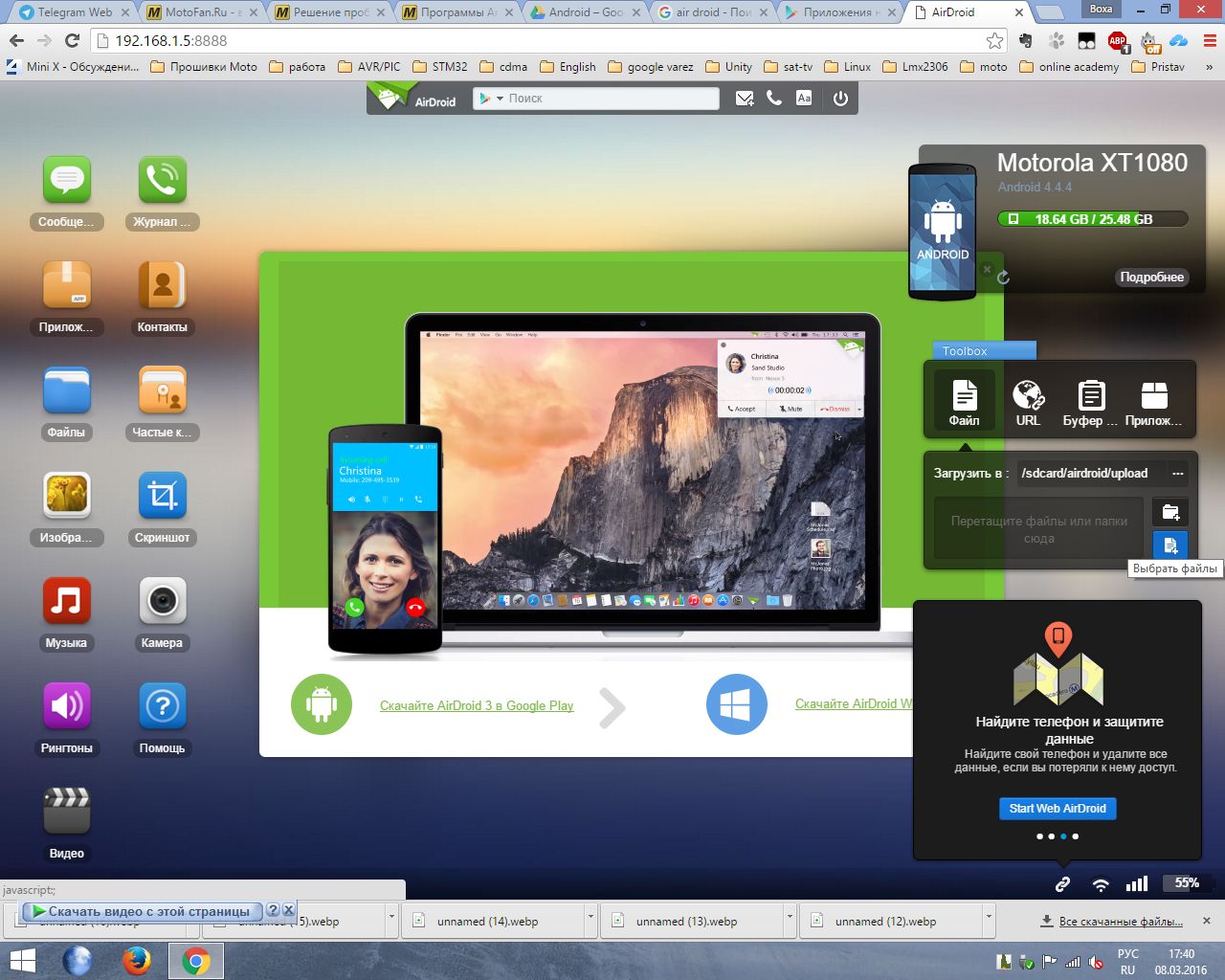Select the Файл tool in Toolbox
Viewport: 1225px width, 980px height.
pyautogui.click(x=964, y=401)
